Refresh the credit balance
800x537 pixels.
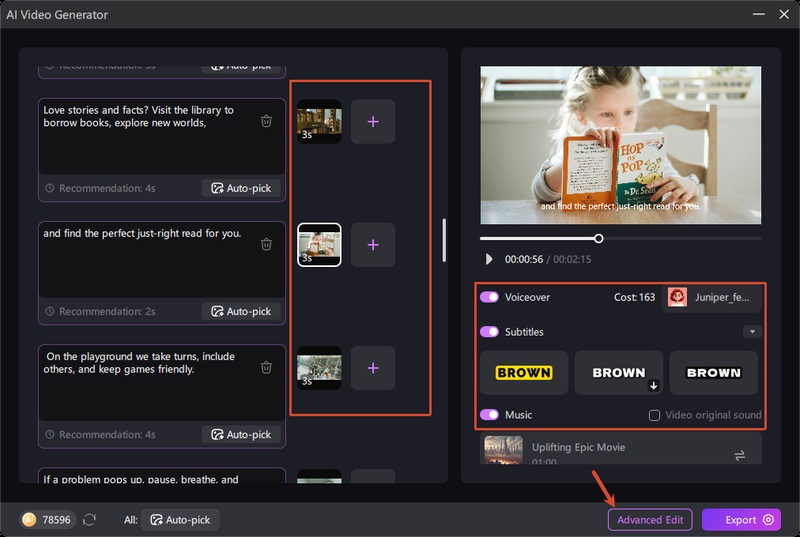pyautogui.click(x=89, y=520)
